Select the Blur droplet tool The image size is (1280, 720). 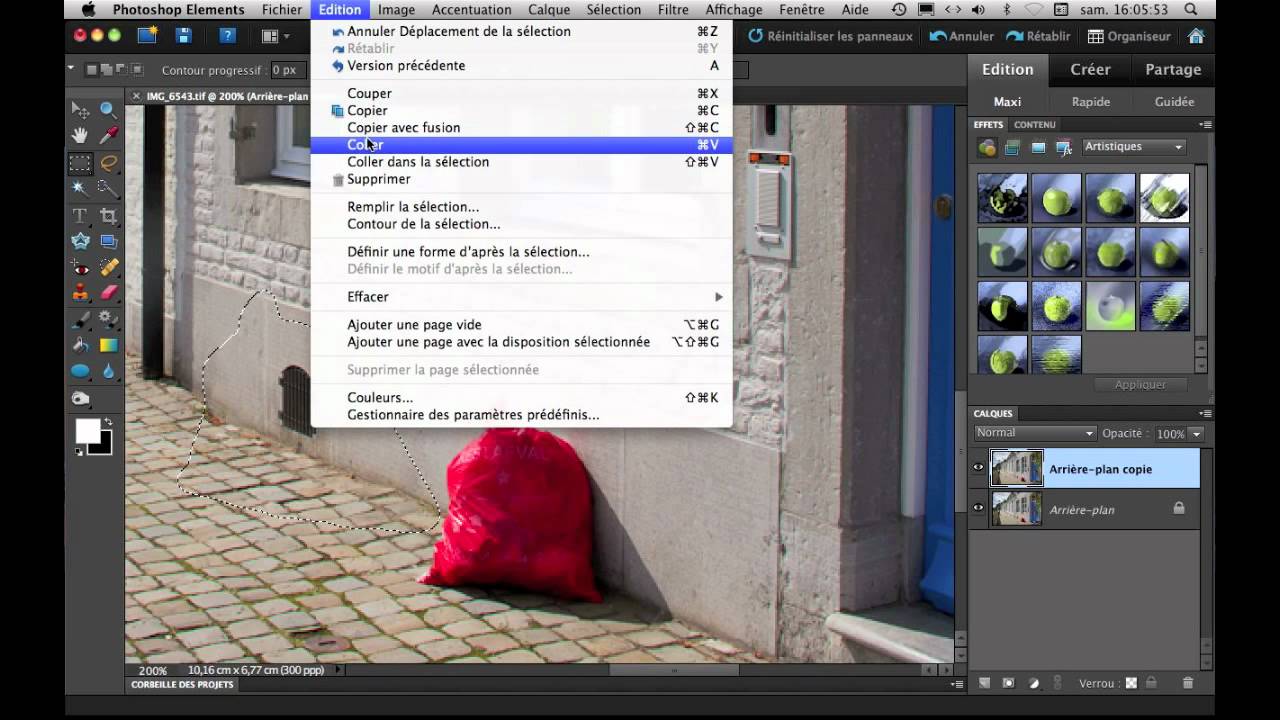coord(108,371)
